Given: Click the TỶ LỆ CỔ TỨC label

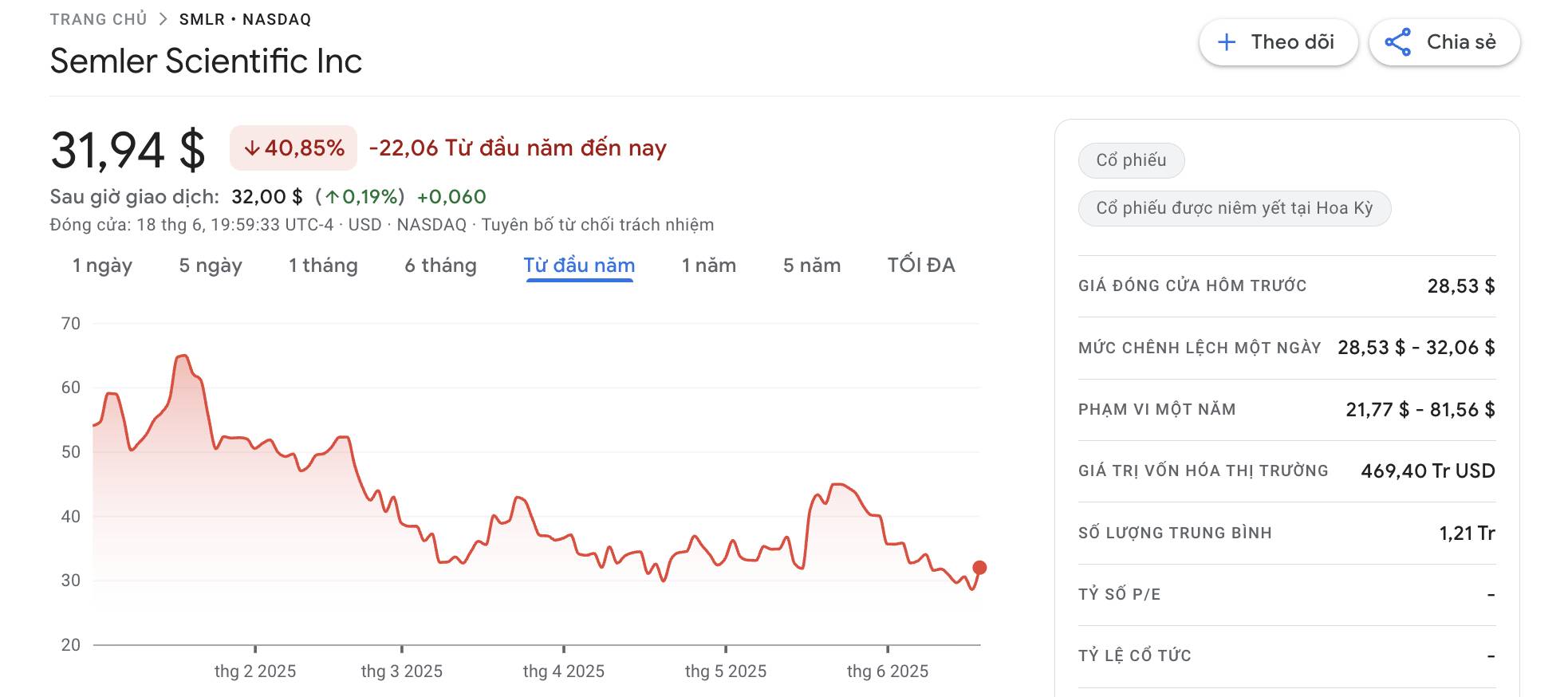Looking at the screenshot, I should click(x=1135, y=656).
